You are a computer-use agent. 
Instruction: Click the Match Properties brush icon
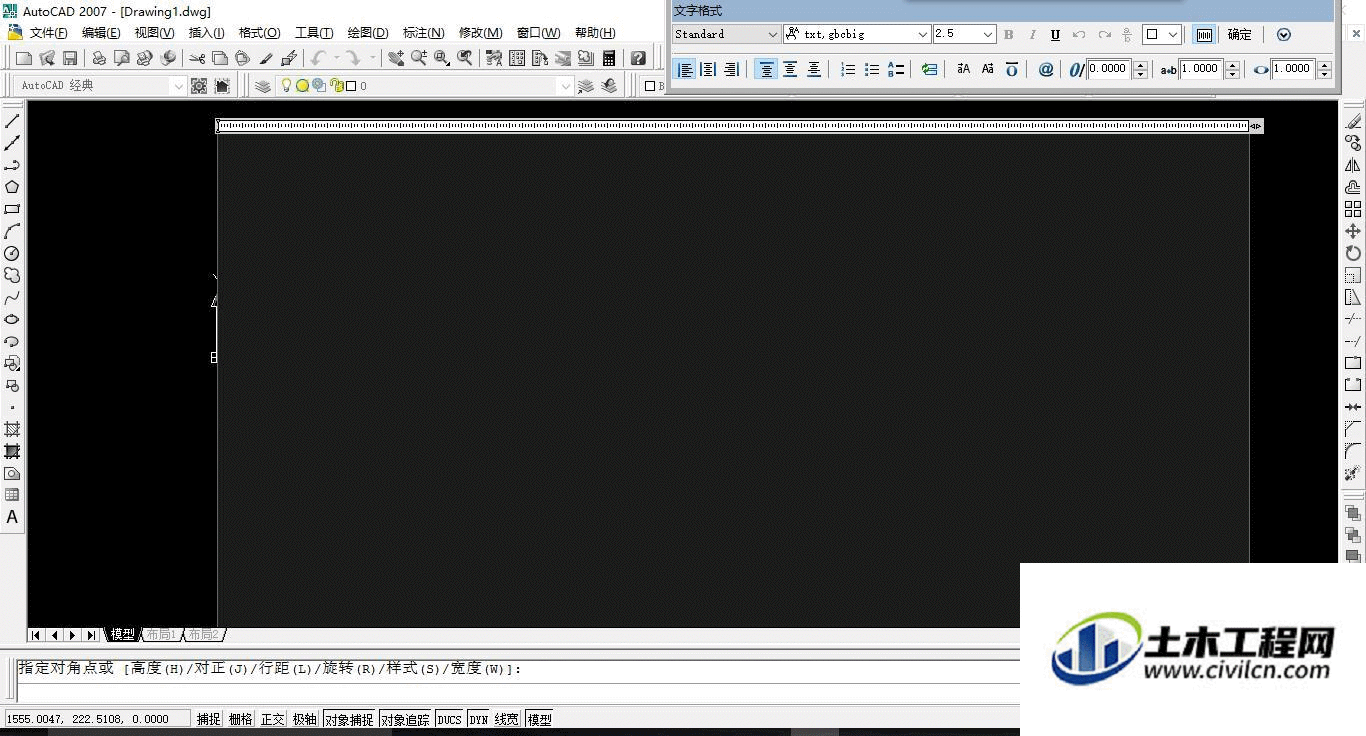pyautogui.click(x=266, y=58)
